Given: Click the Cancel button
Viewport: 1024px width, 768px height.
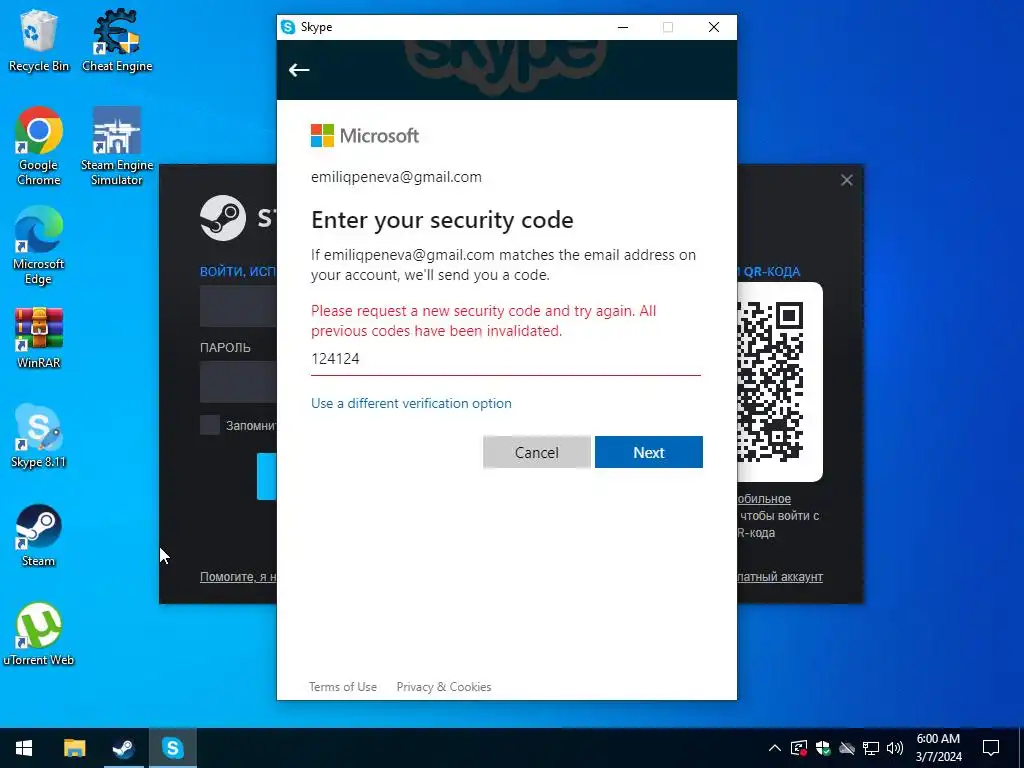Looking at the screenshot, I should pos(537,453).
